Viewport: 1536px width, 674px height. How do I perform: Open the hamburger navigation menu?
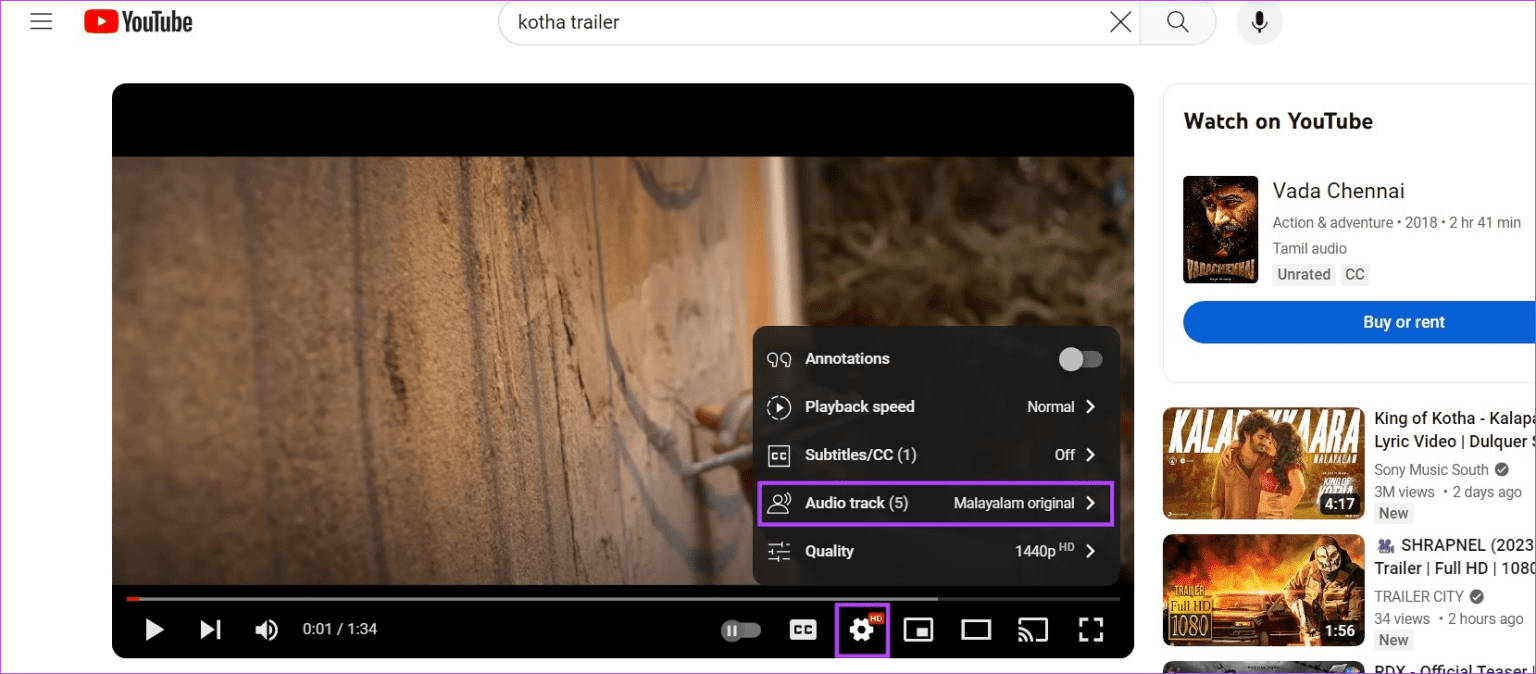coord(41,20)
